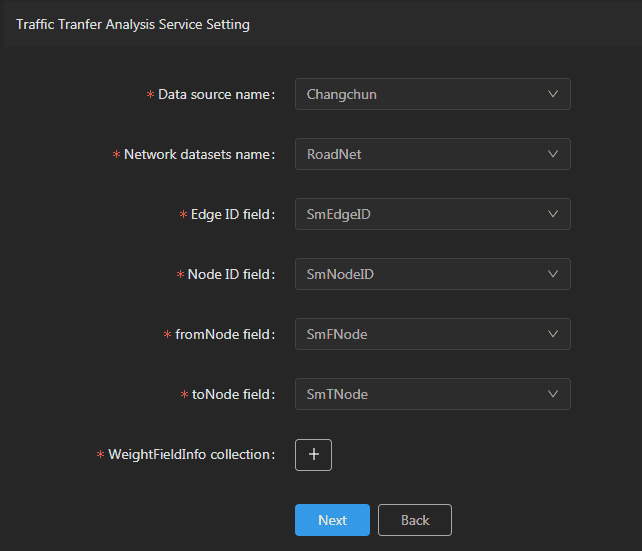642x551 pixels.
Task: Go back with the Back button
Action: click(x=415, y=520)
